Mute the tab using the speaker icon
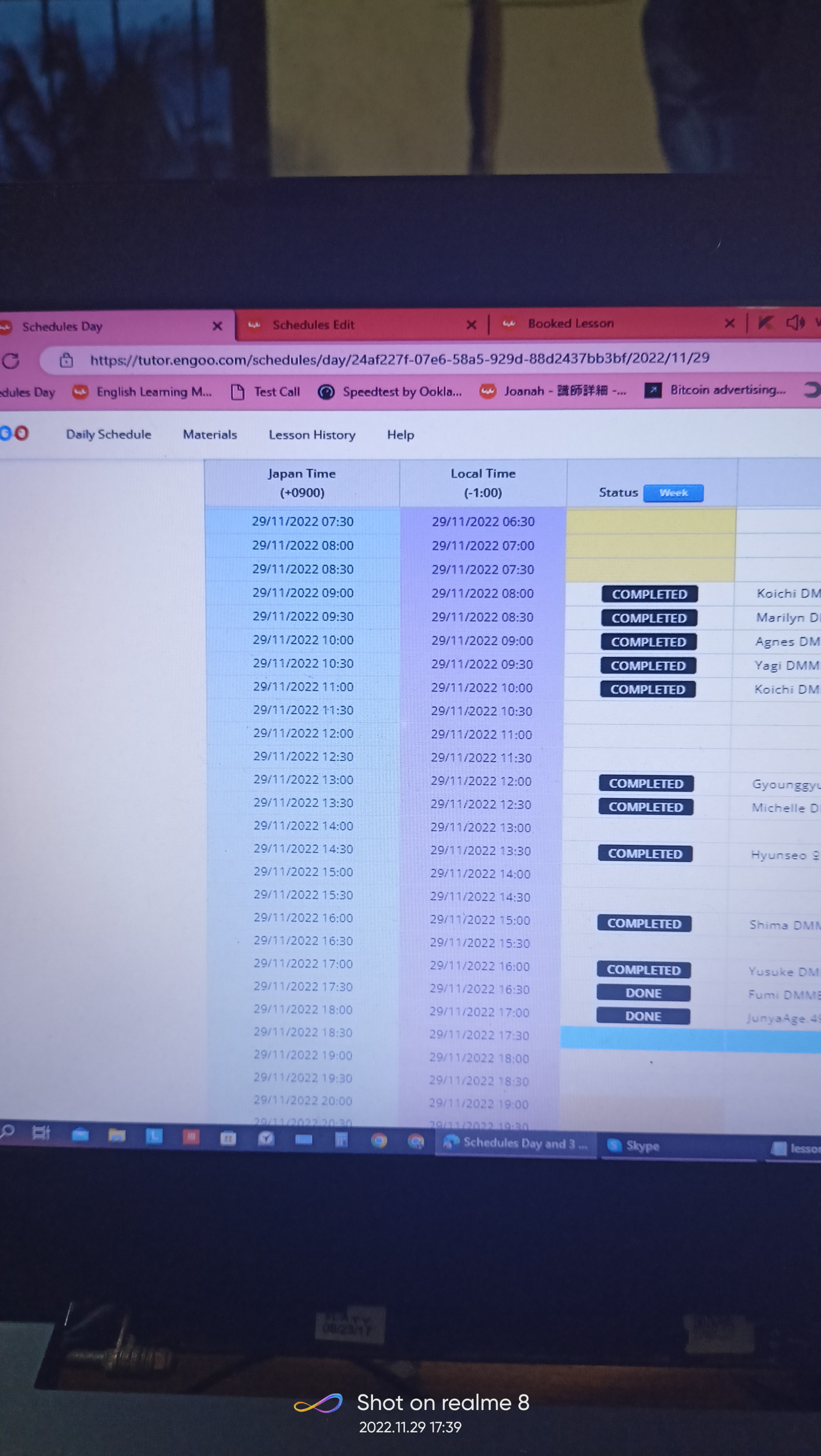 (795, 323)
